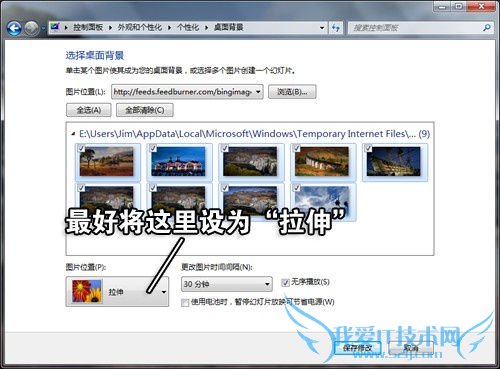Uncheck the third first-row wallpaper checkbox
Screen dimensions: 500x369
click(225, 148)
